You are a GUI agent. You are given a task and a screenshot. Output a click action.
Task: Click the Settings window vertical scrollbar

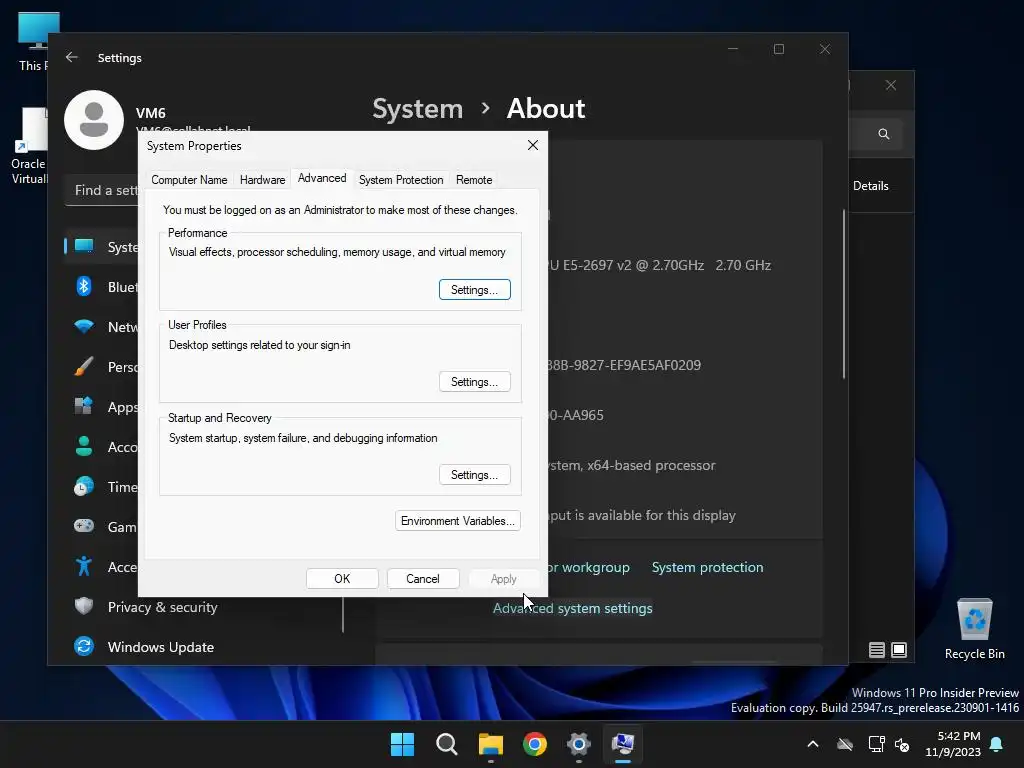[x=844, y=294]
